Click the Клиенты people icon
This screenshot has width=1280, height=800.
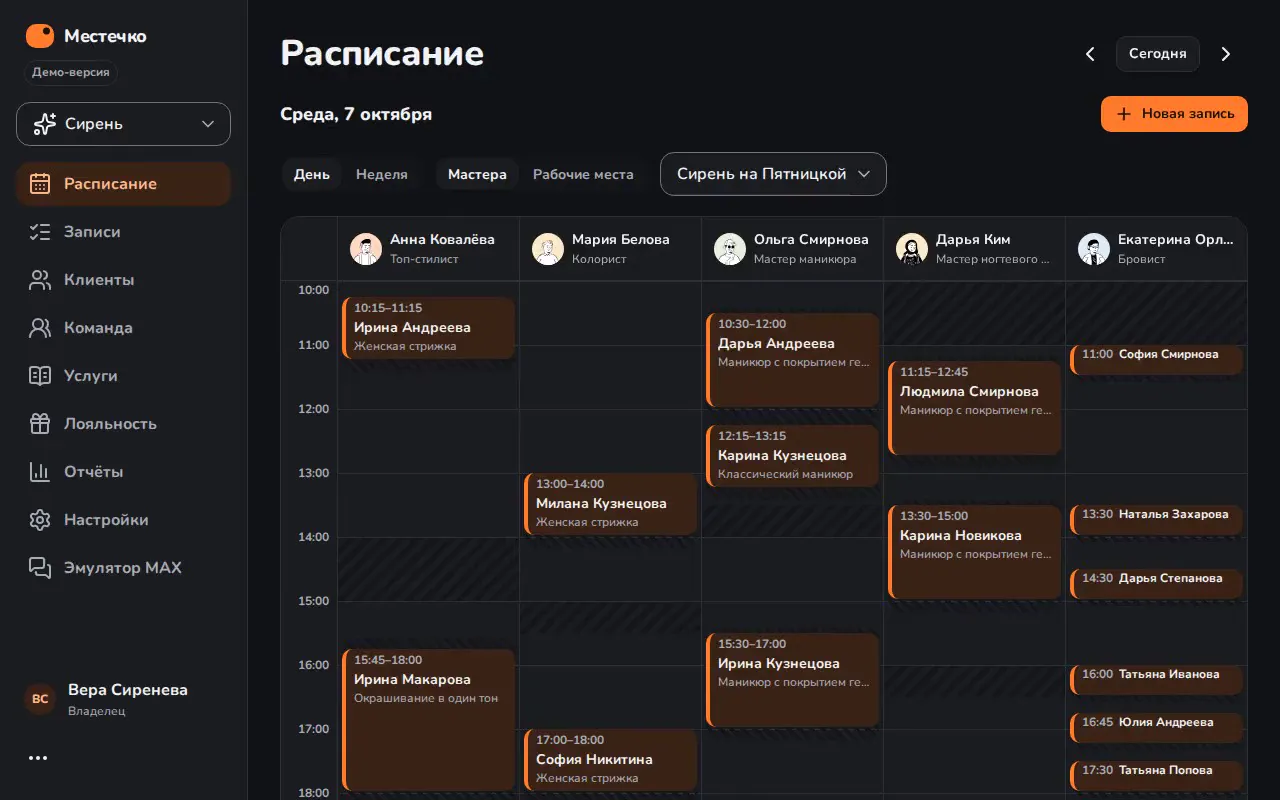(40, 280)
